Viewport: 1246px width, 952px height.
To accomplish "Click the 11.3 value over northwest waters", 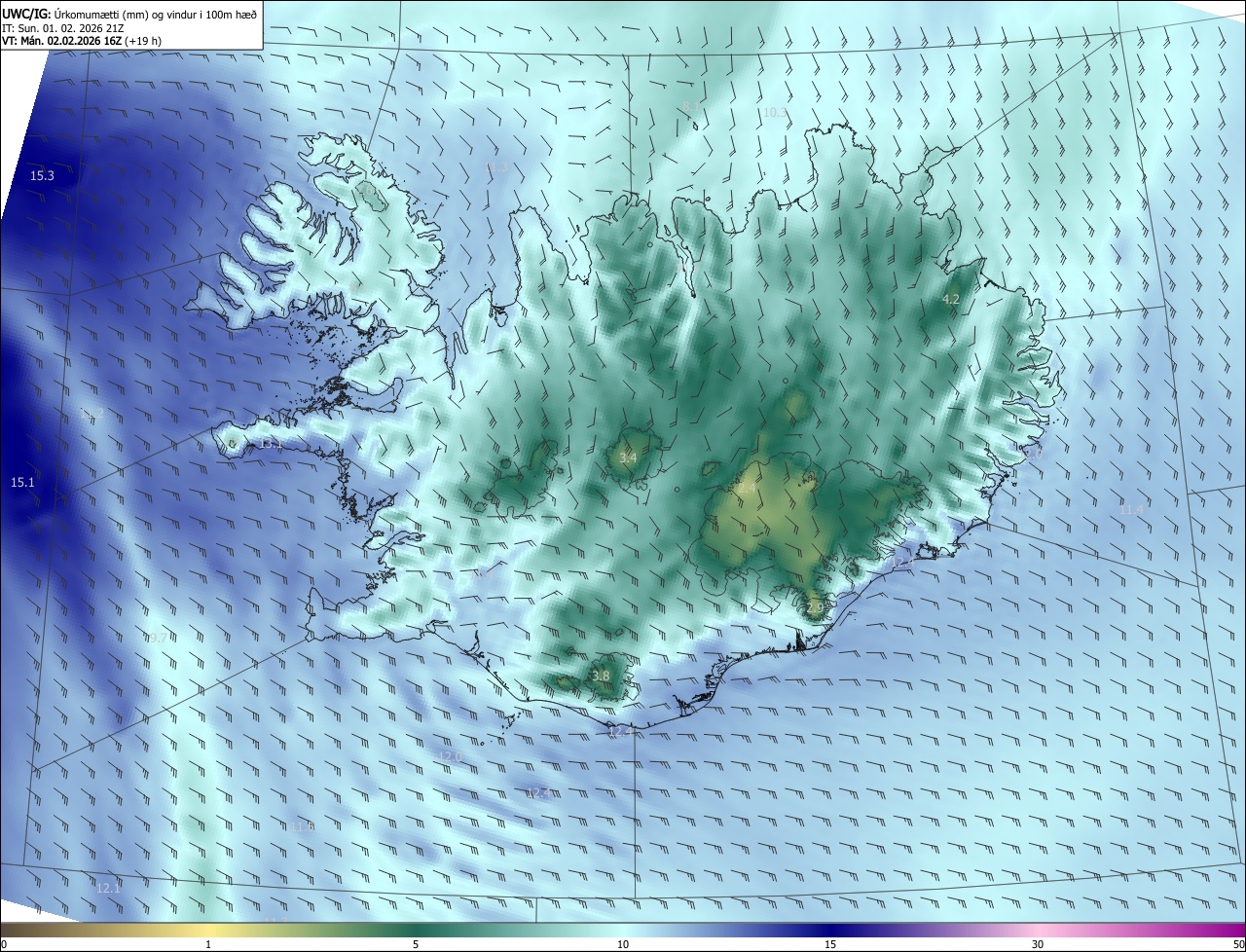I will (497, 168).
